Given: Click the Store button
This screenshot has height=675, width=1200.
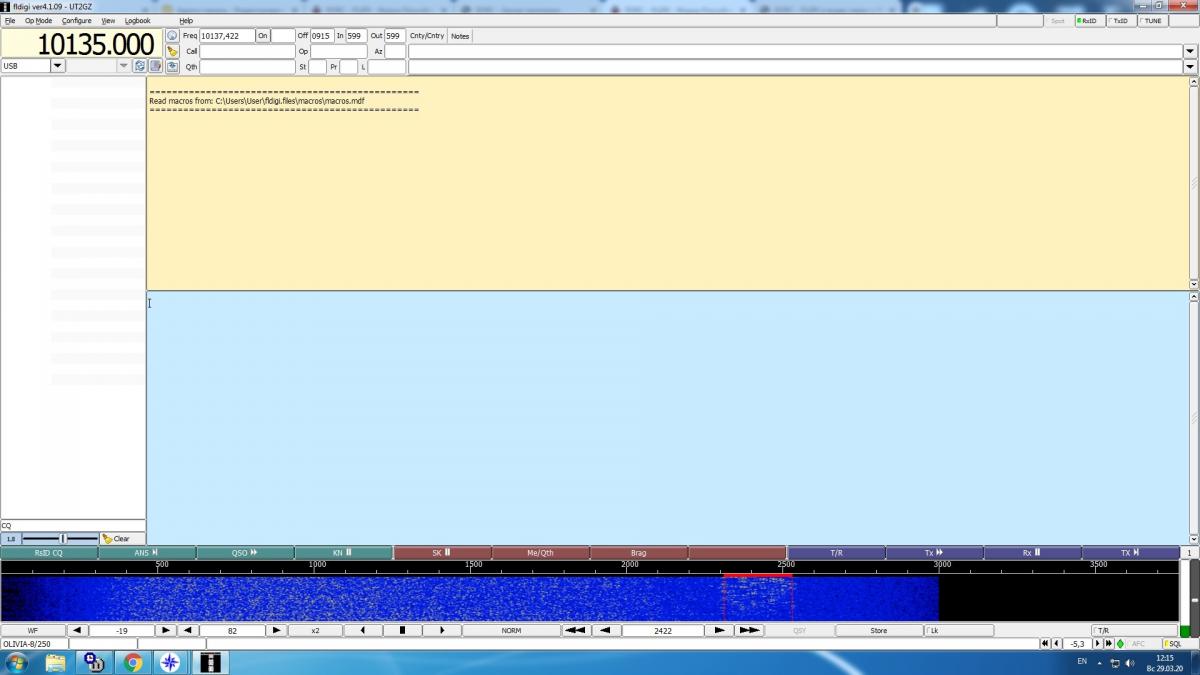Looking at the screenshot, I should tap(879, 631).
